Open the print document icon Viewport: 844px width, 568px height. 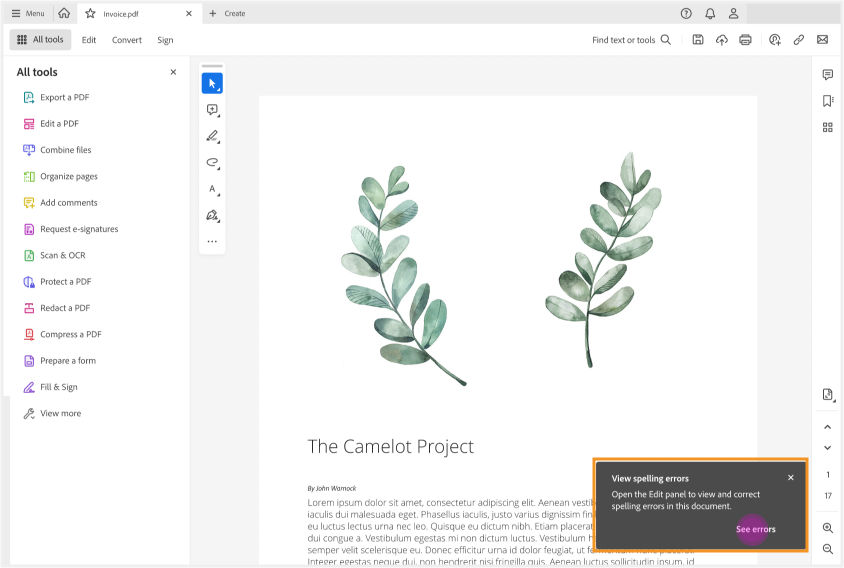(745, 40)
